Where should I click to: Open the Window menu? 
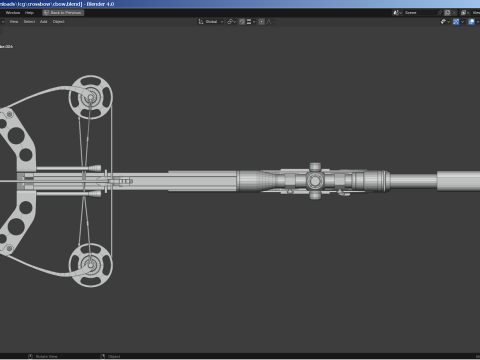pyautogui.click(x=13, y=13)
